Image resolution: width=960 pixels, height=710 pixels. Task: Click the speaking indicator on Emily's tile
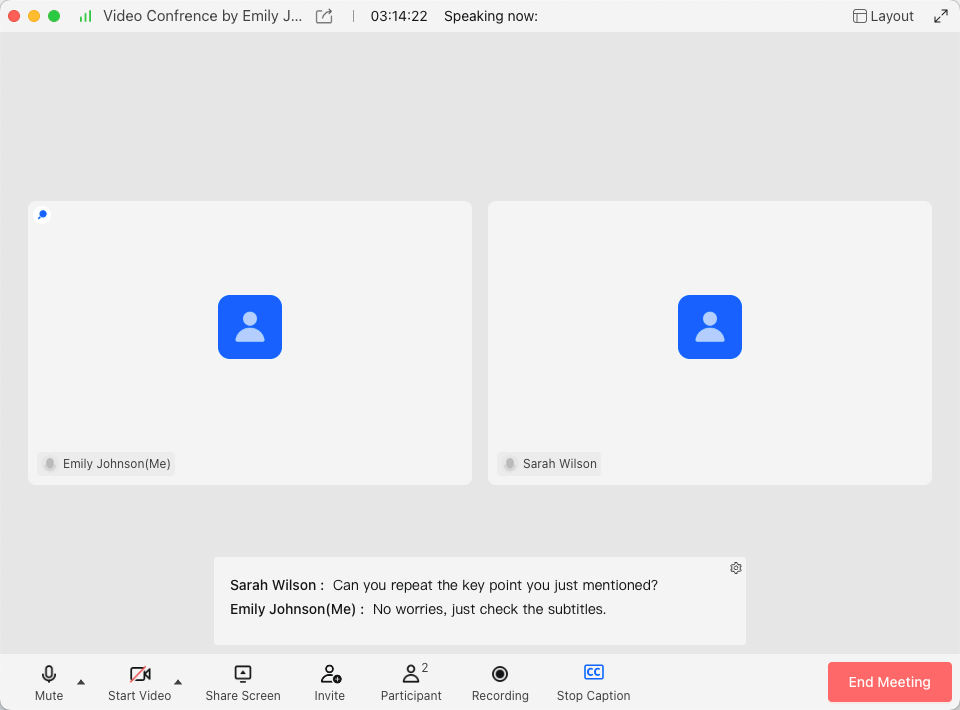pyautogui.click(x=42, y=214)
